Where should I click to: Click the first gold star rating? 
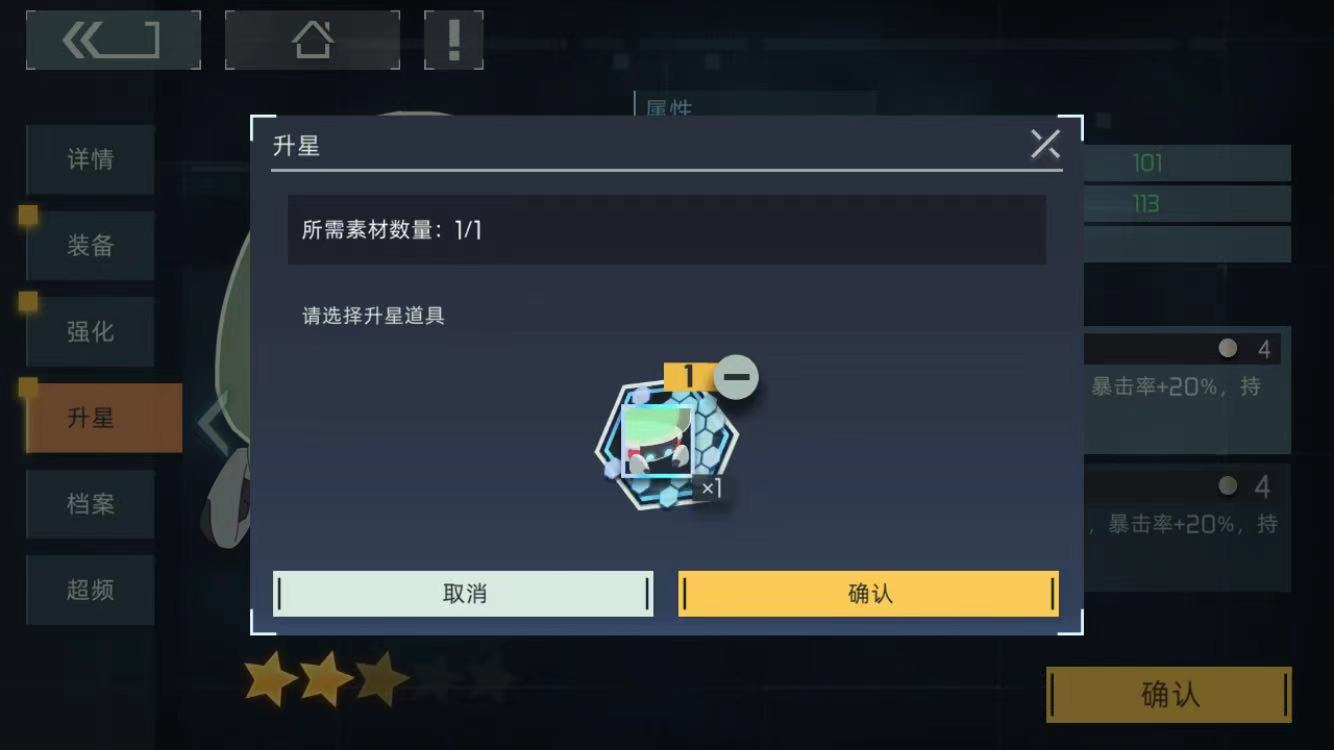tap(271, 680)
